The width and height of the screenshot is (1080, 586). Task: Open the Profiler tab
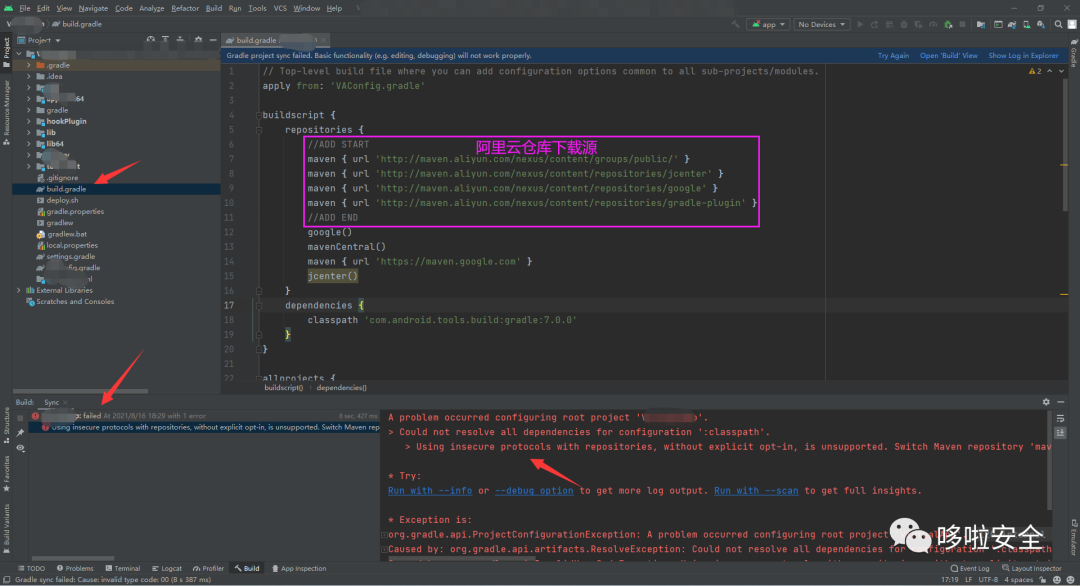coord(209,568)
